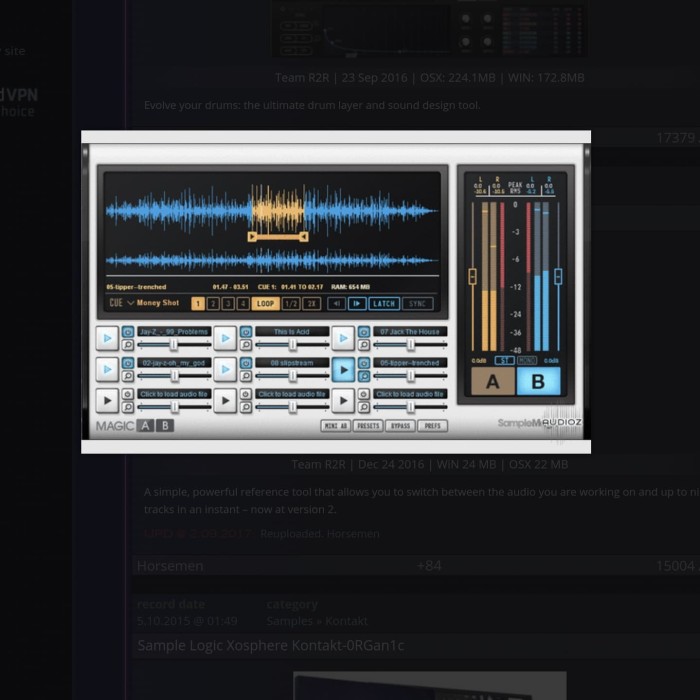This screenshot has height=700, width=700.
Task: Click the Horsemen uploader link in background
Action: (170, 566)
